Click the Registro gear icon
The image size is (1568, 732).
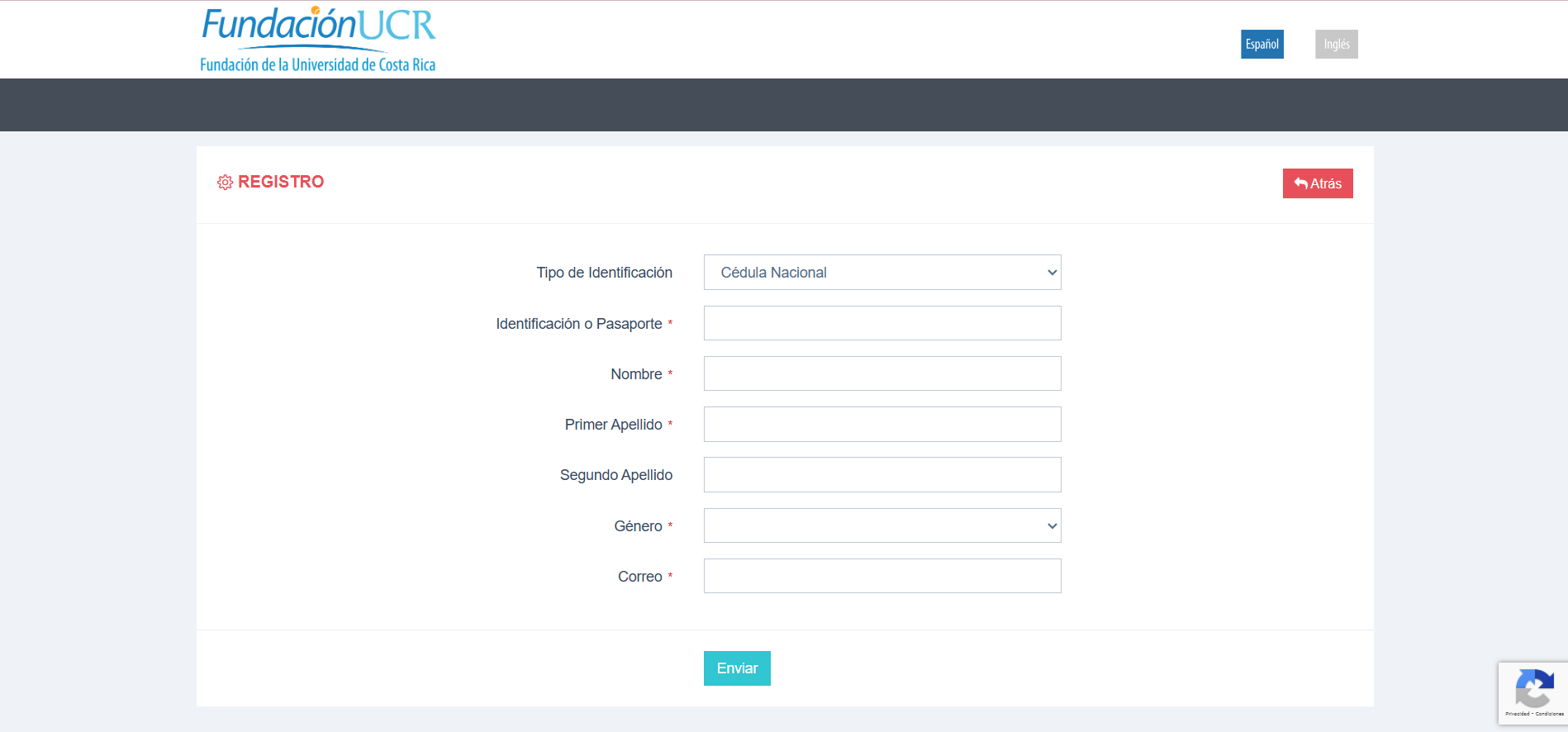225,183
